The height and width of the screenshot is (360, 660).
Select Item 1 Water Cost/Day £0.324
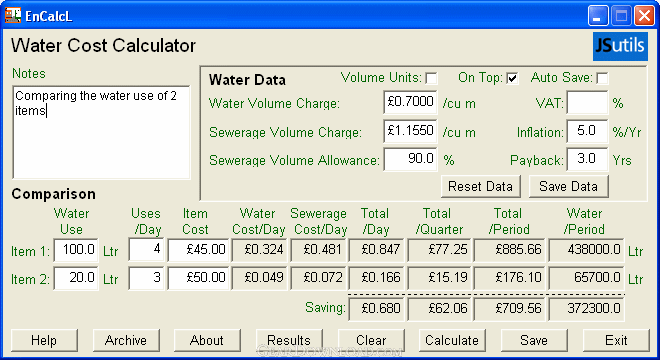pyautogui.click(x=259, y=250)
